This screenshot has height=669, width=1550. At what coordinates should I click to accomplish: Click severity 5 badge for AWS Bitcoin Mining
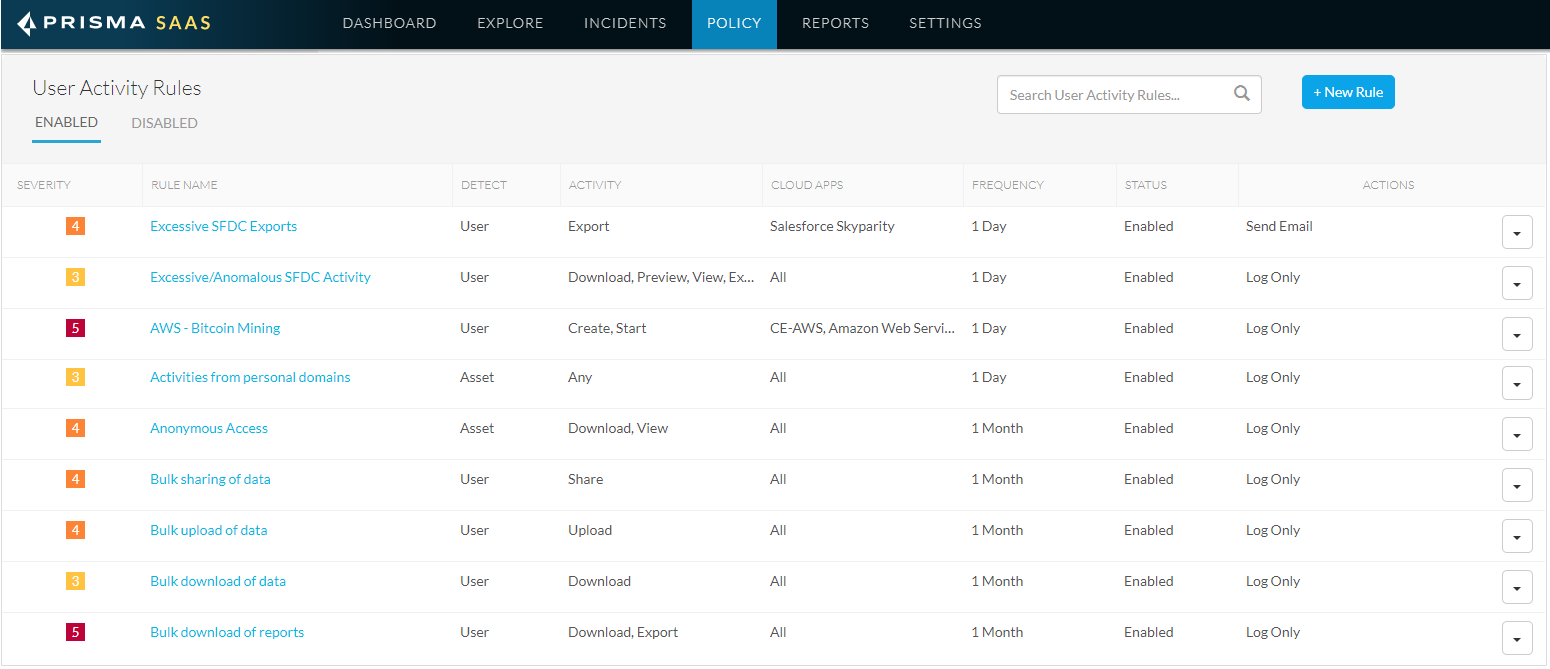[x=75, y=328]
